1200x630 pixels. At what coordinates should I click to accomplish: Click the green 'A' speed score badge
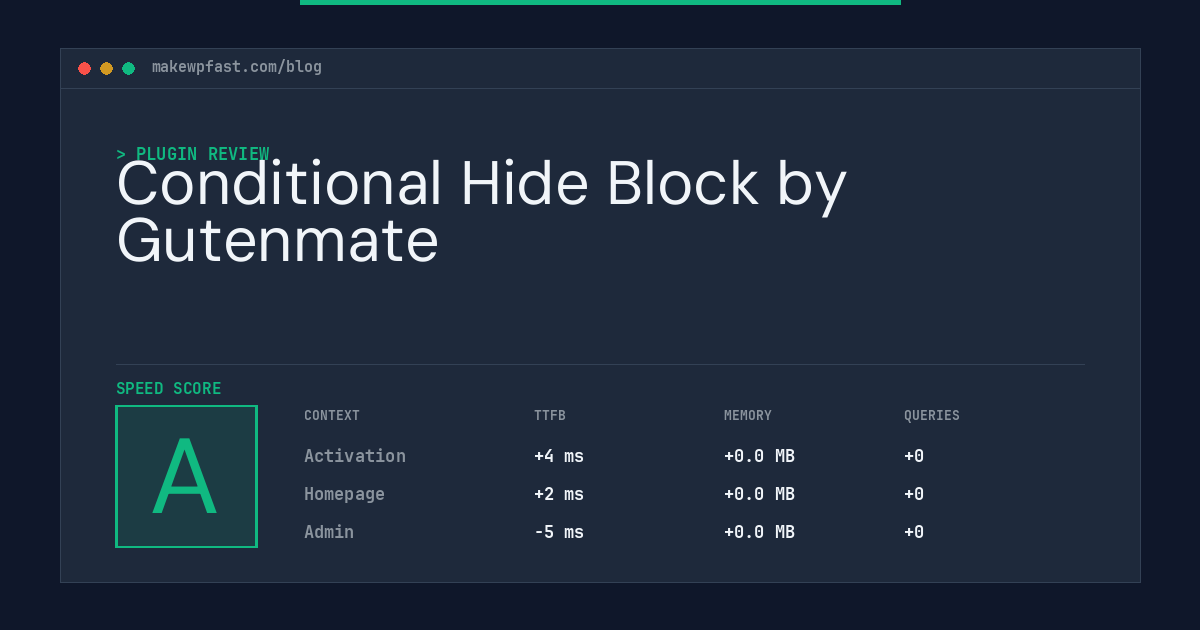click(x=186, y=476)
